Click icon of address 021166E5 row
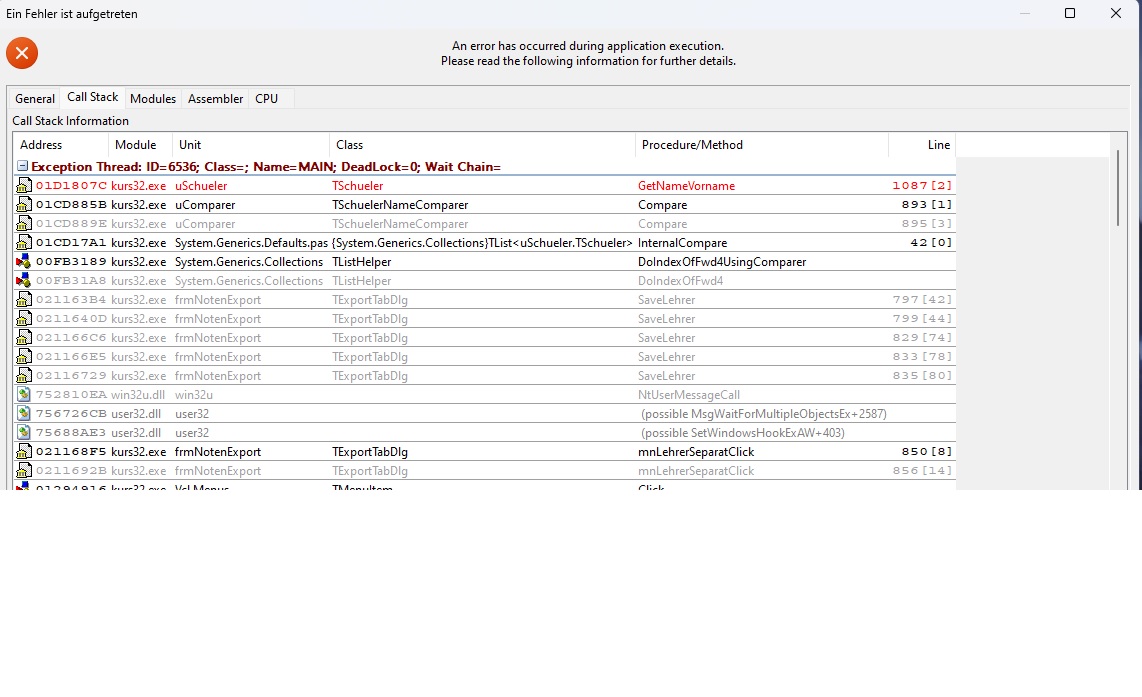This screenshot has height=697, width=1142. pyautogui.click(x=24, y=356)
